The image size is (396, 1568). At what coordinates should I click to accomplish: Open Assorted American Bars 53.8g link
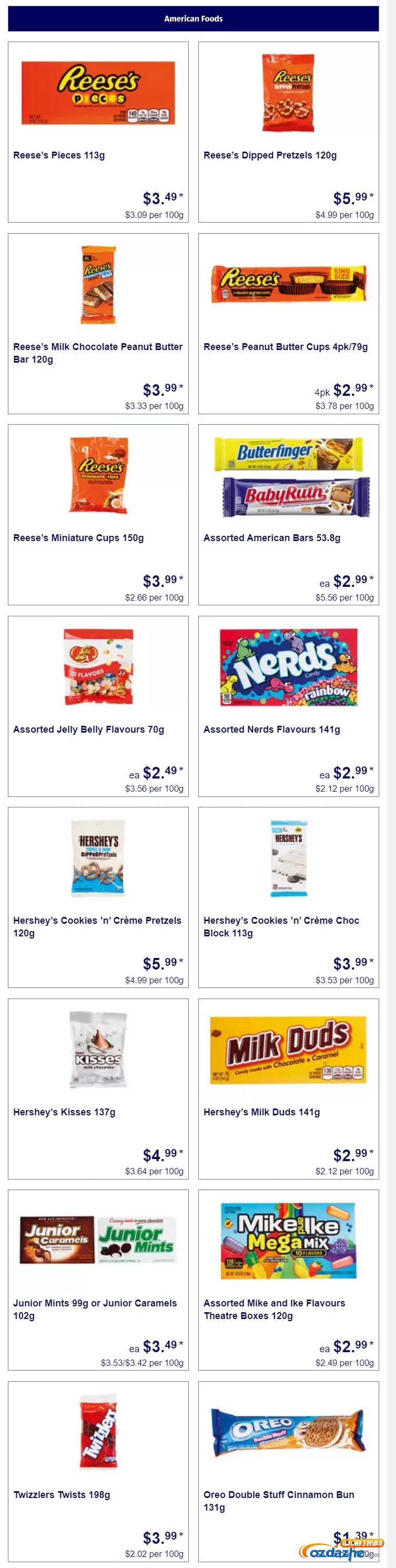[272, 538]
